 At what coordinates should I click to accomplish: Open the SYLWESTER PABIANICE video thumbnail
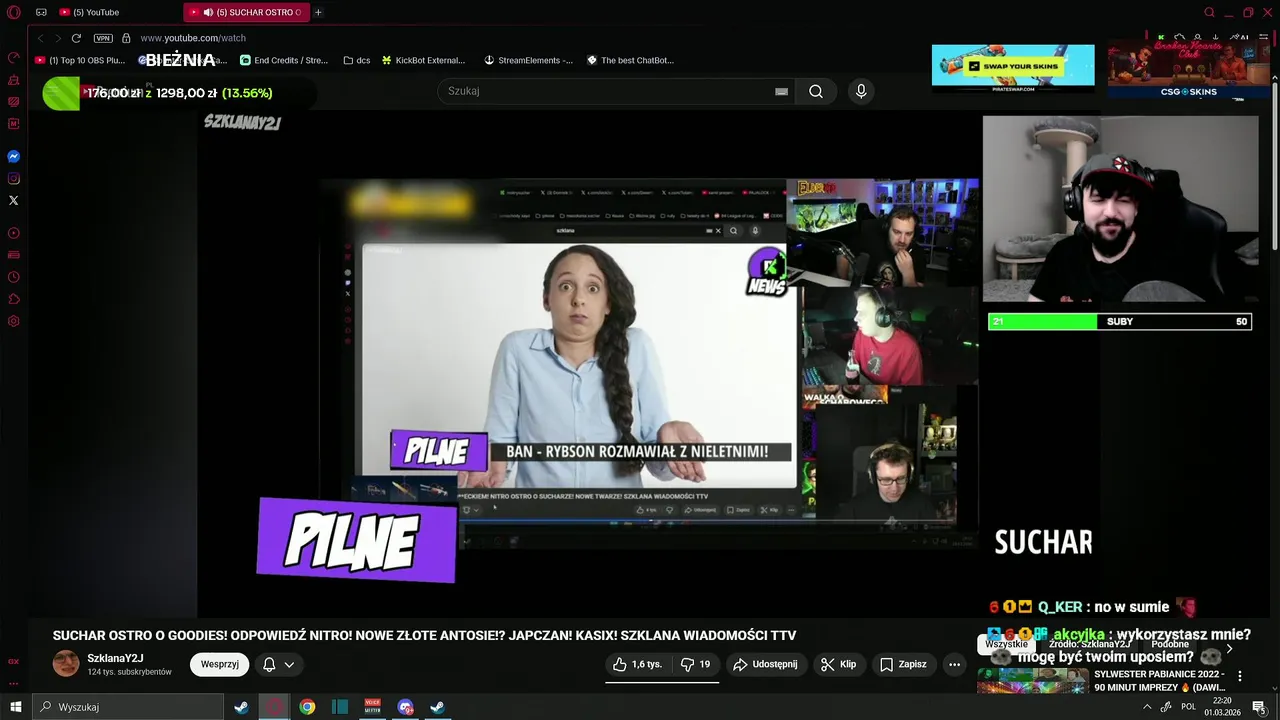(x=1033, y=681)
